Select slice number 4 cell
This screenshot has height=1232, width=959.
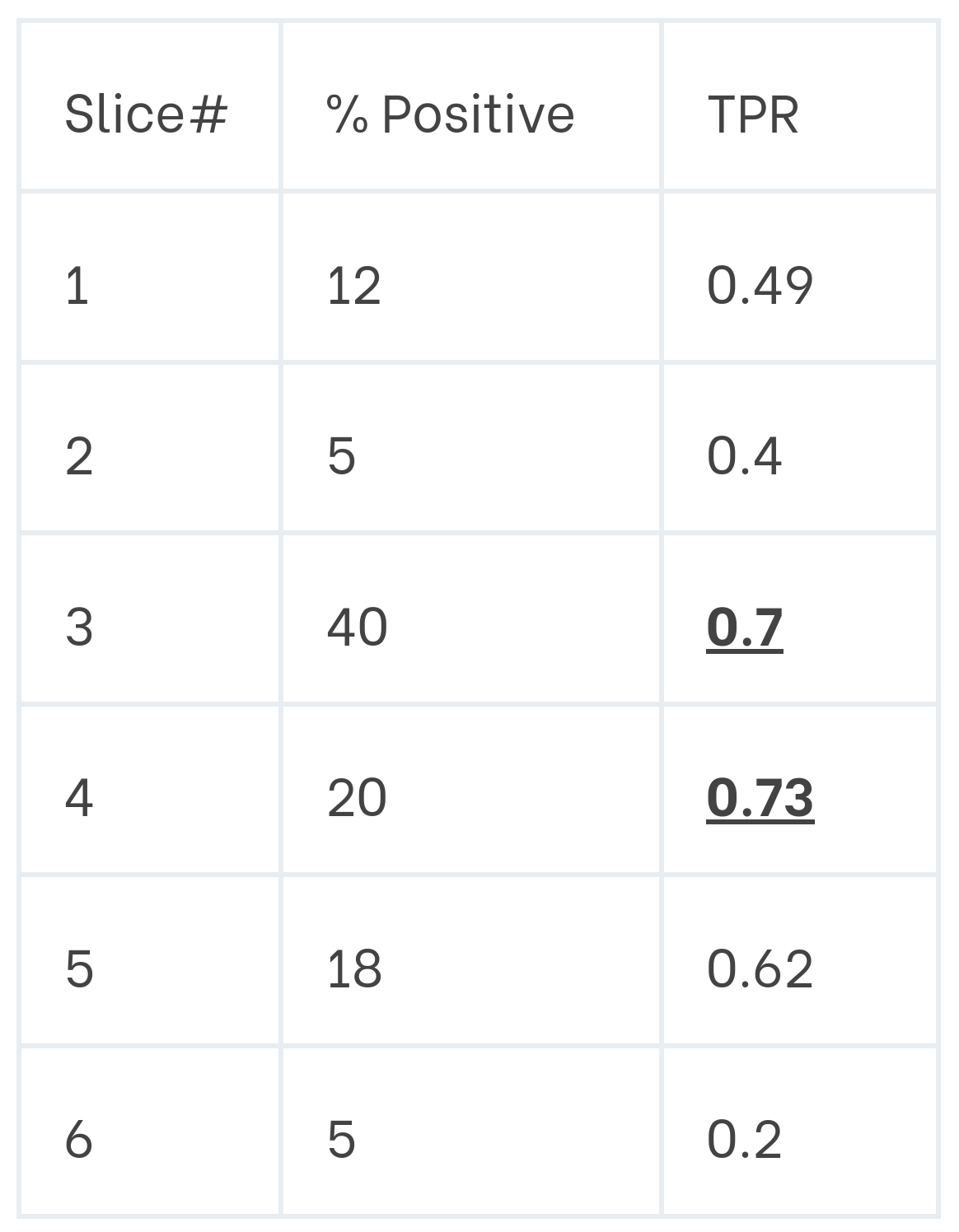pos(78,798)
